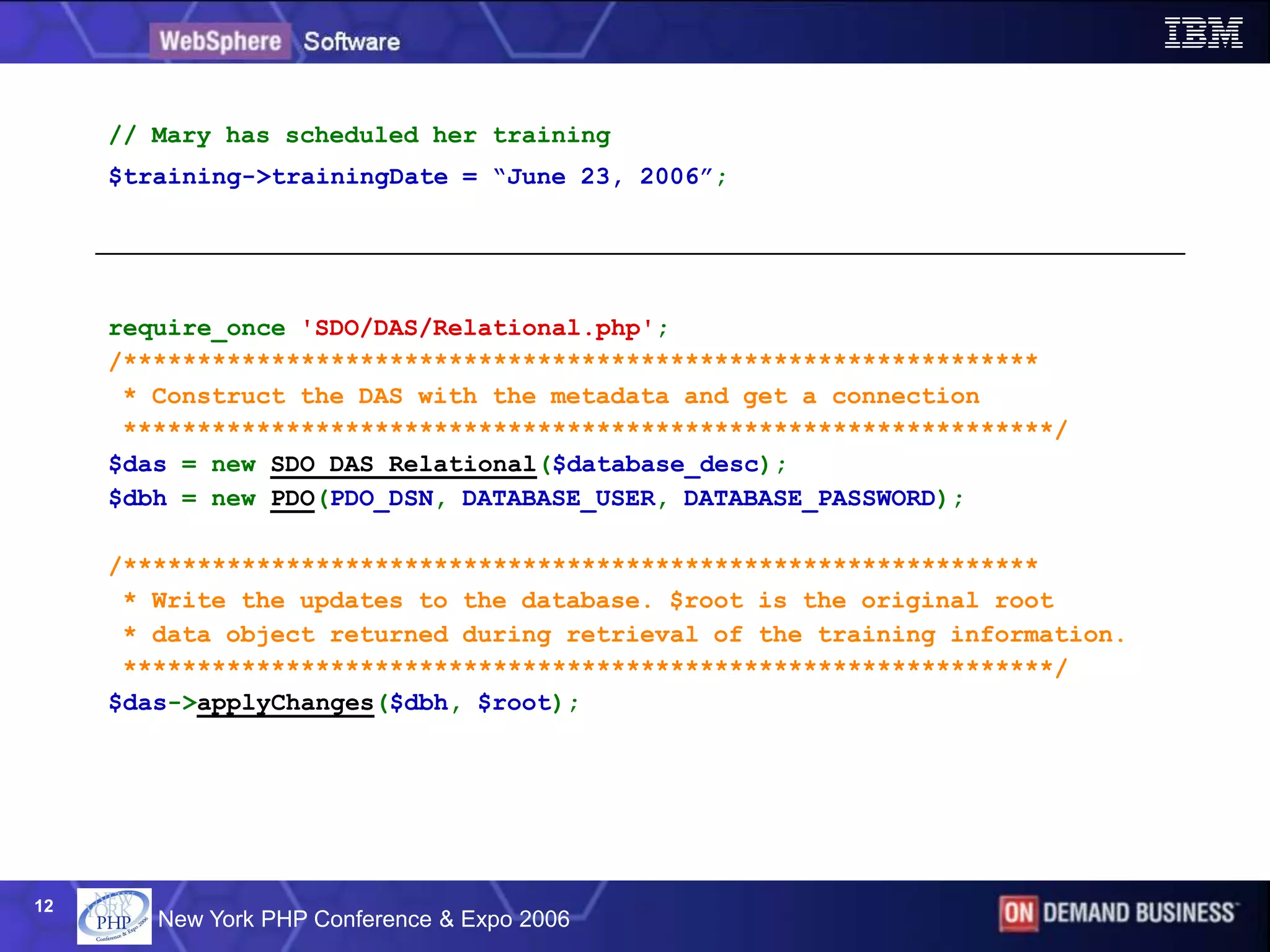The height and width of the screenshot is (952, 1270).
Task: Click the $database_desc argument
Action: pos(655,465)
